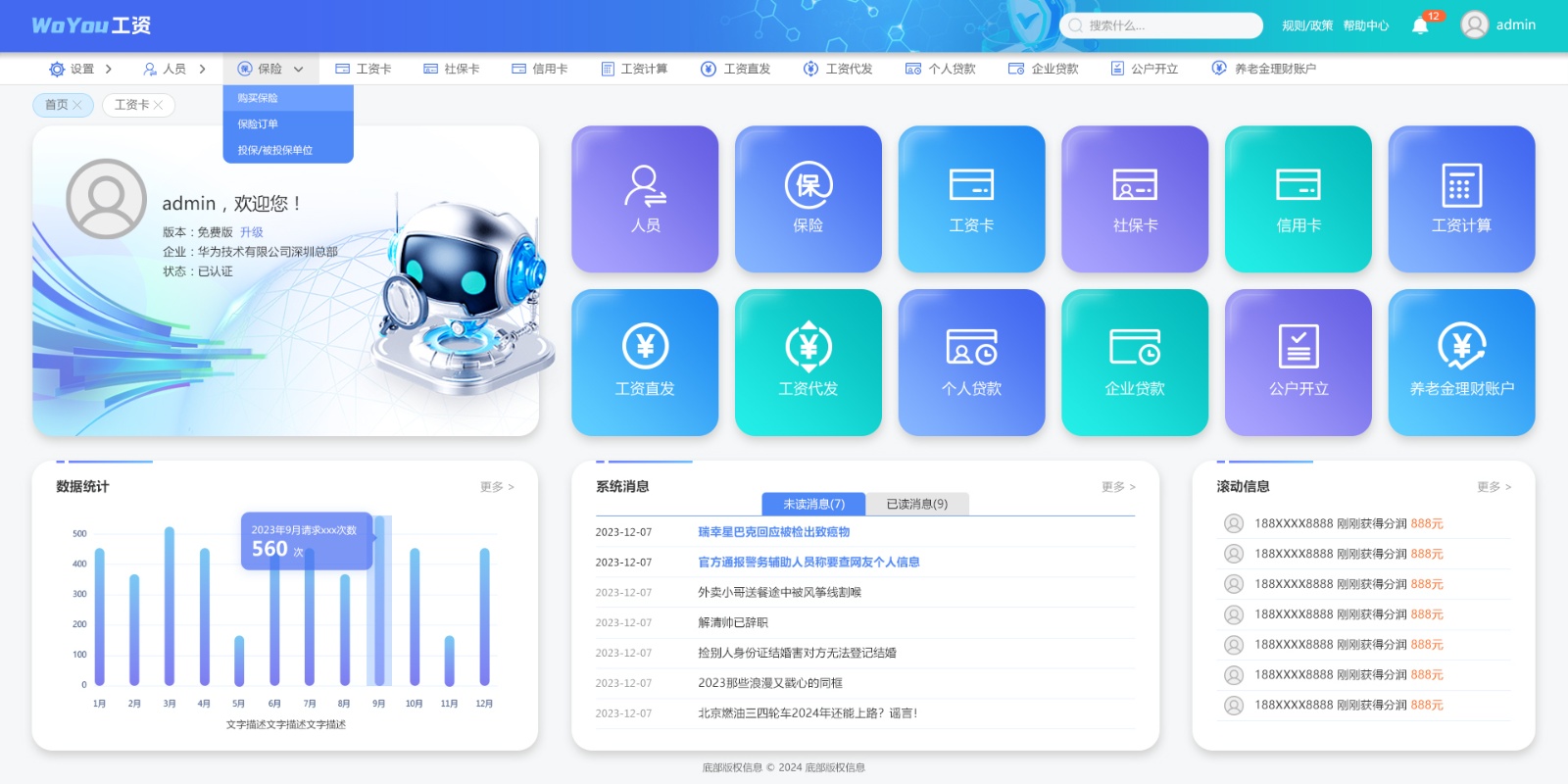Screen dimensions: 1568x784
Task: Open the message 官方通报警务辅助人员称要查网友个人信息
Action: pyautogui.click(x=808, y=563)
